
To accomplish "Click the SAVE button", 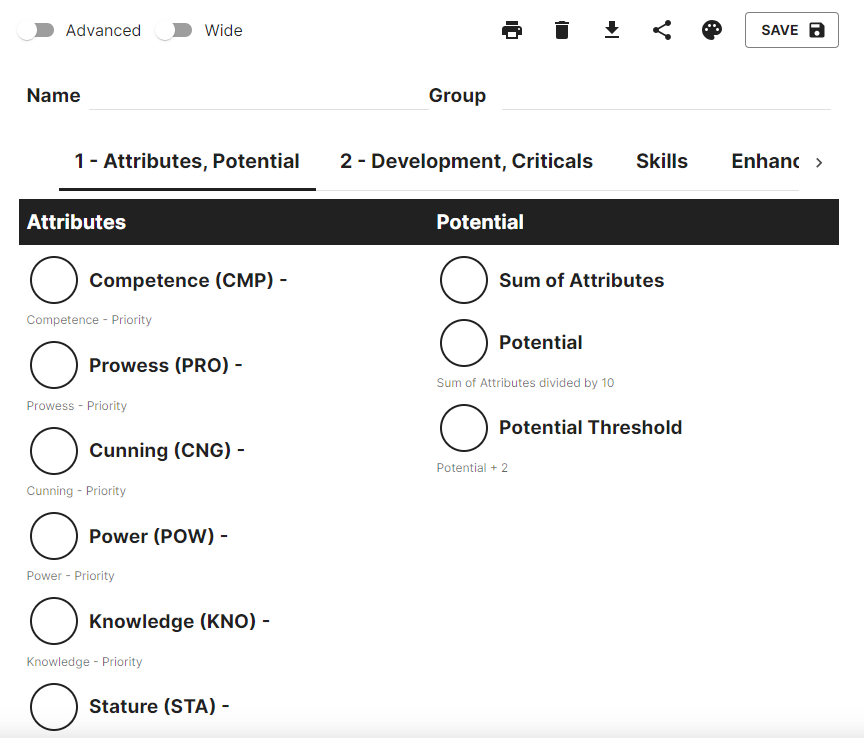I will 791,30.
